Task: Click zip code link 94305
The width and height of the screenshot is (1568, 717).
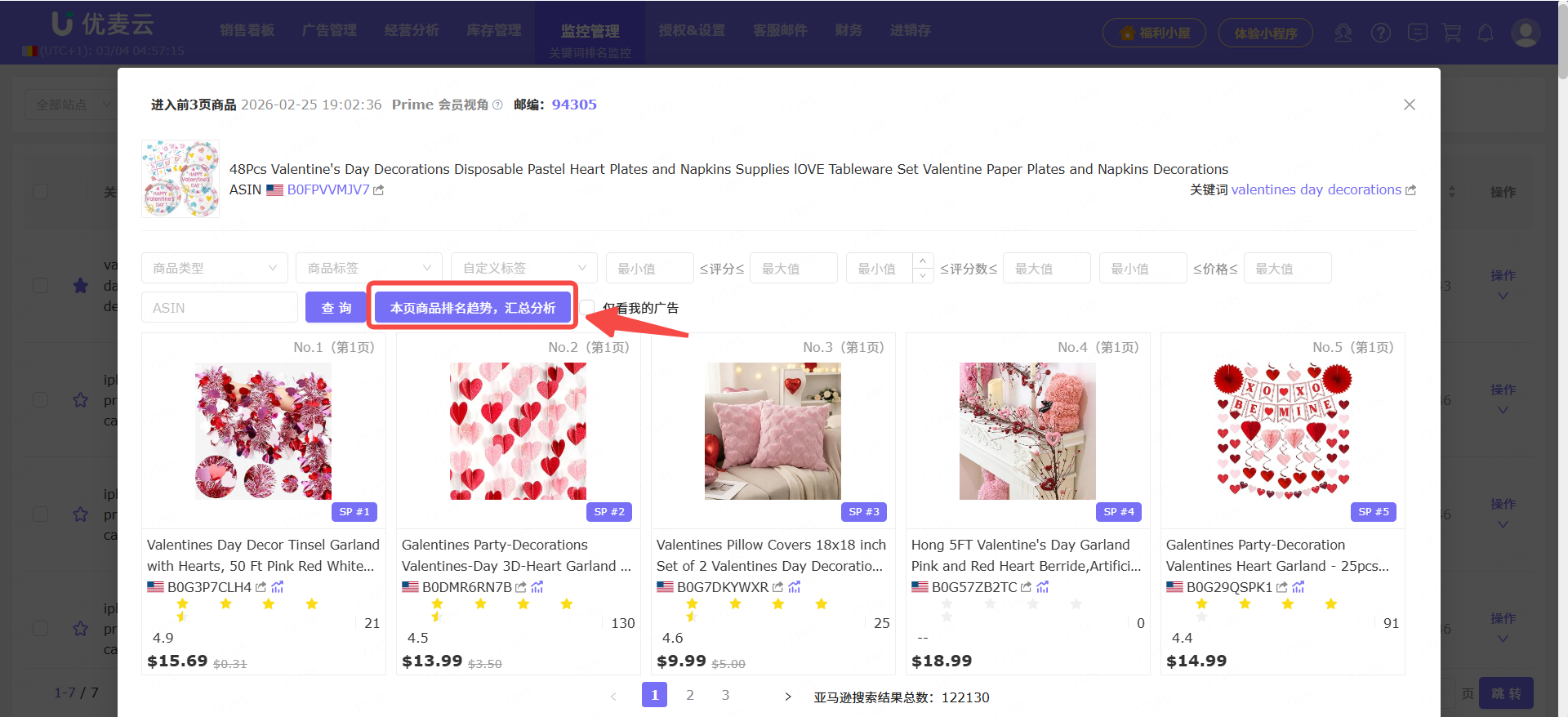Action: click(x=574, y=105)
